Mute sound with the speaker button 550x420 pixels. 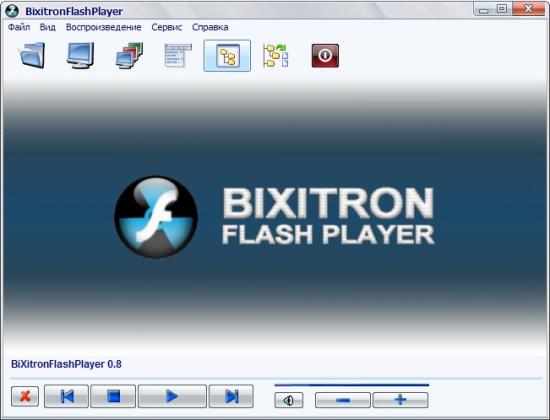pos(289,400)
